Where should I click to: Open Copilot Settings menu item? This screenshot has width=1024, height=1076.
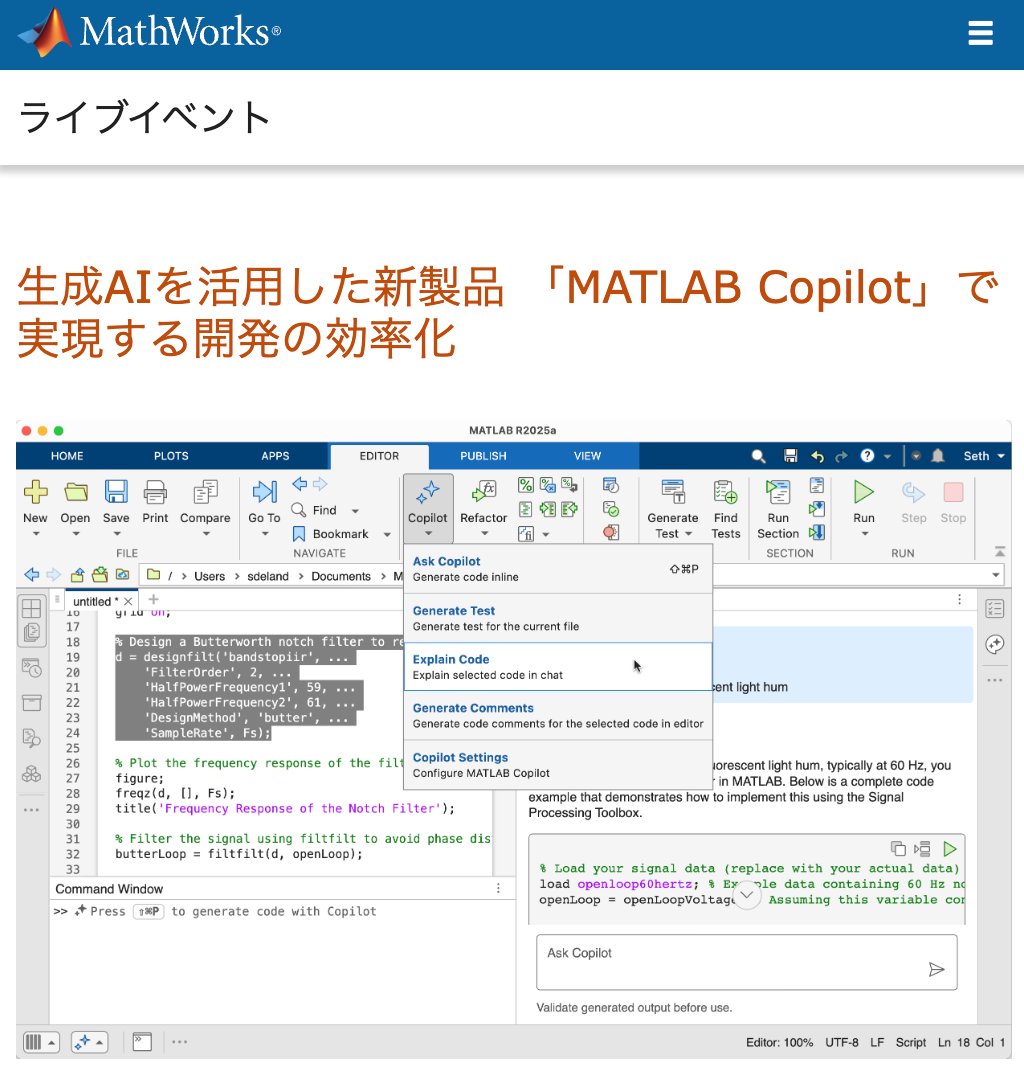558,765
